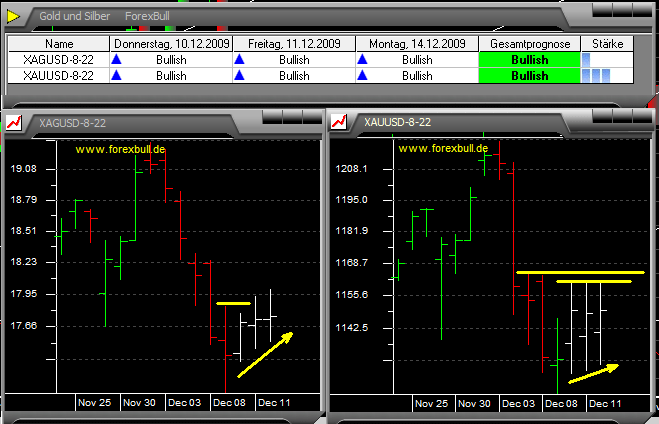Click blue bullish arrow for XAUUSD Freitag

(x=240, y=76)
